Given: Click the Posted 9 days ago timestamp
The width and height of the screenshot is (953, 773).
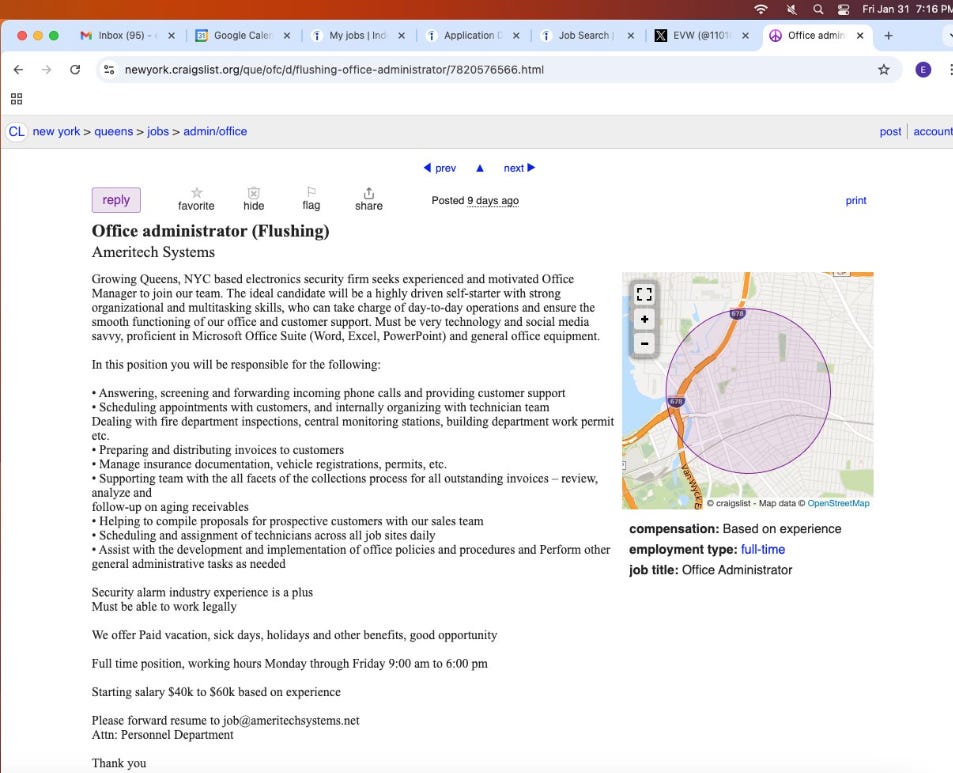Looking at the screenshot, I should click(x=475, y=201).
